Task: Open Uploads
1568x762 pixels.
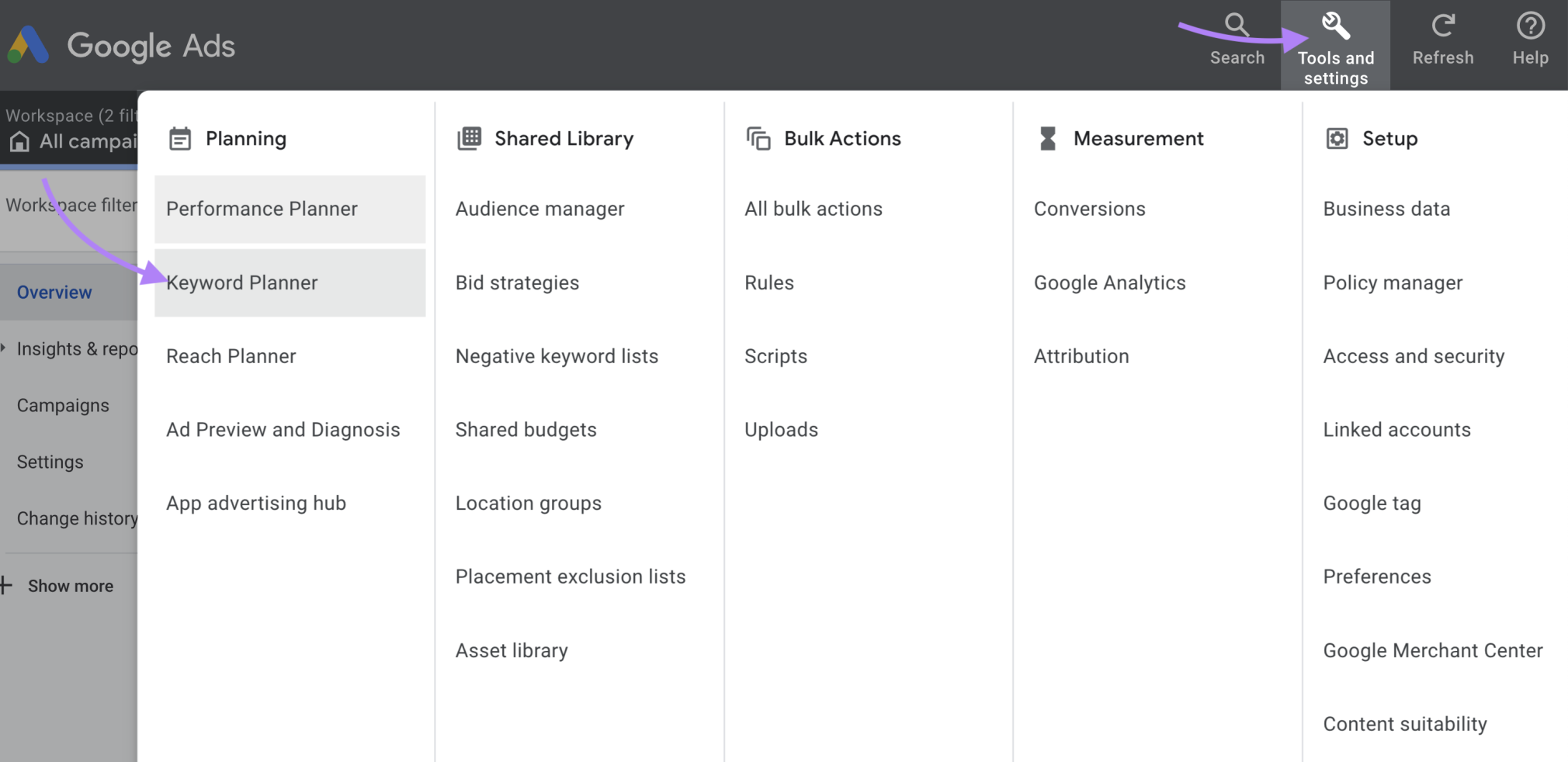Action: (x=781, y=430)
